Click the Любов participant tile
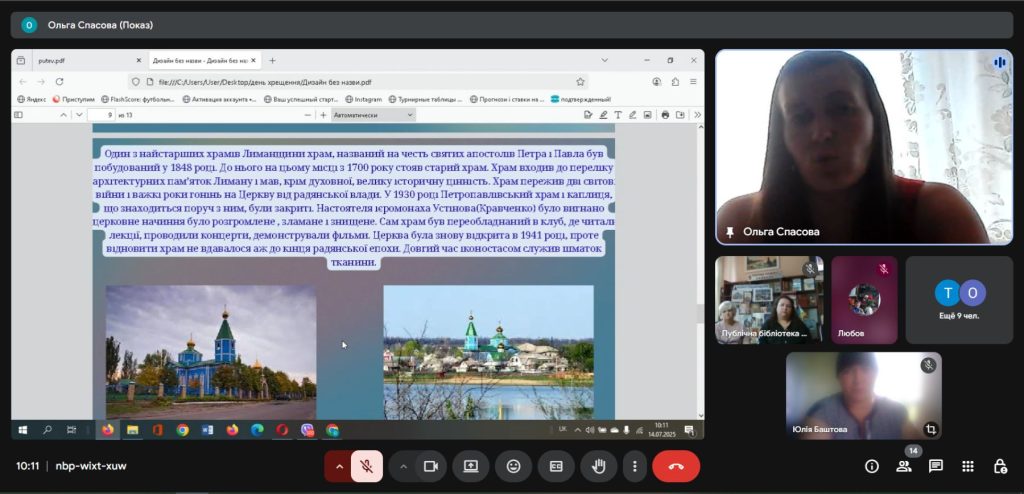1024x494 pixels. [864, 300]
